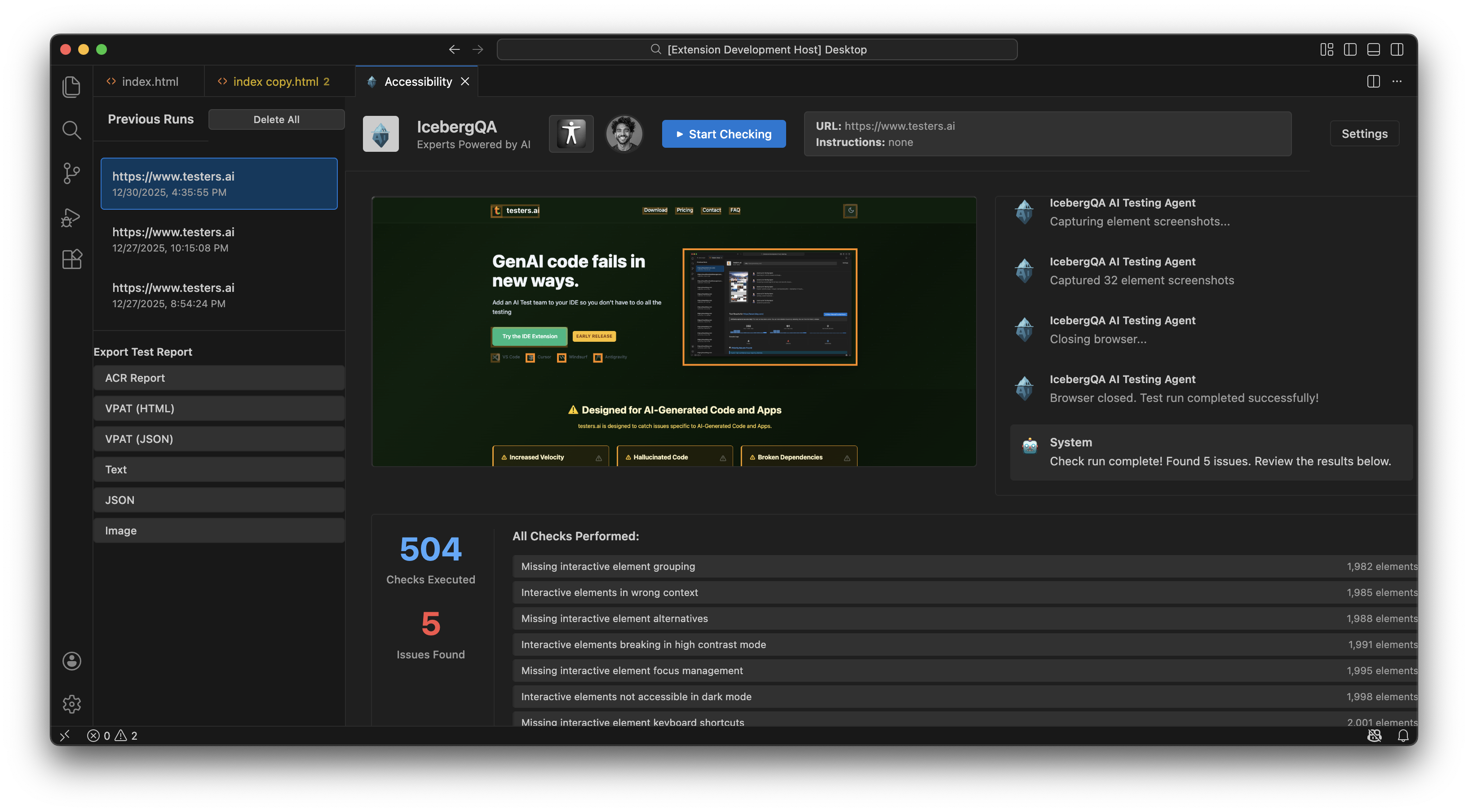
Task: Open the Explorer files icon
Action: (71, 87)
